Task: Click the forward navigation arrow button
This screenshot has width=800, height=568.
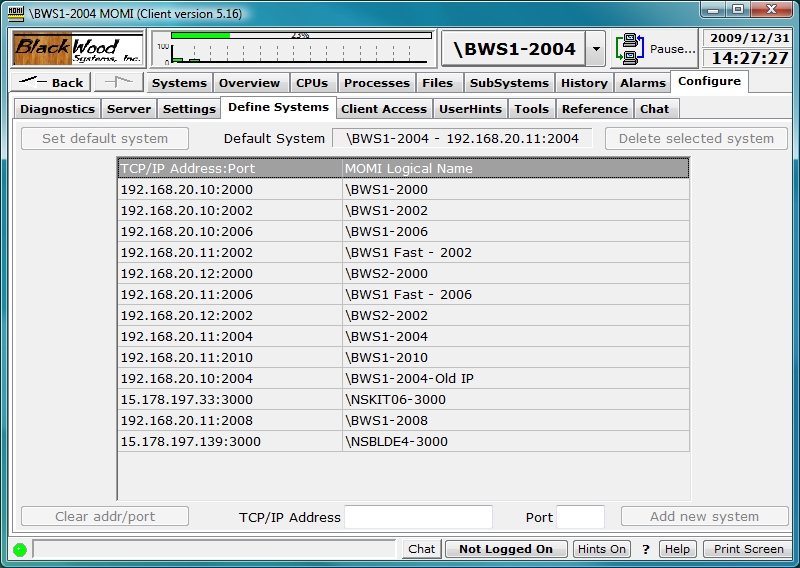Action: (x=119, y=83)
